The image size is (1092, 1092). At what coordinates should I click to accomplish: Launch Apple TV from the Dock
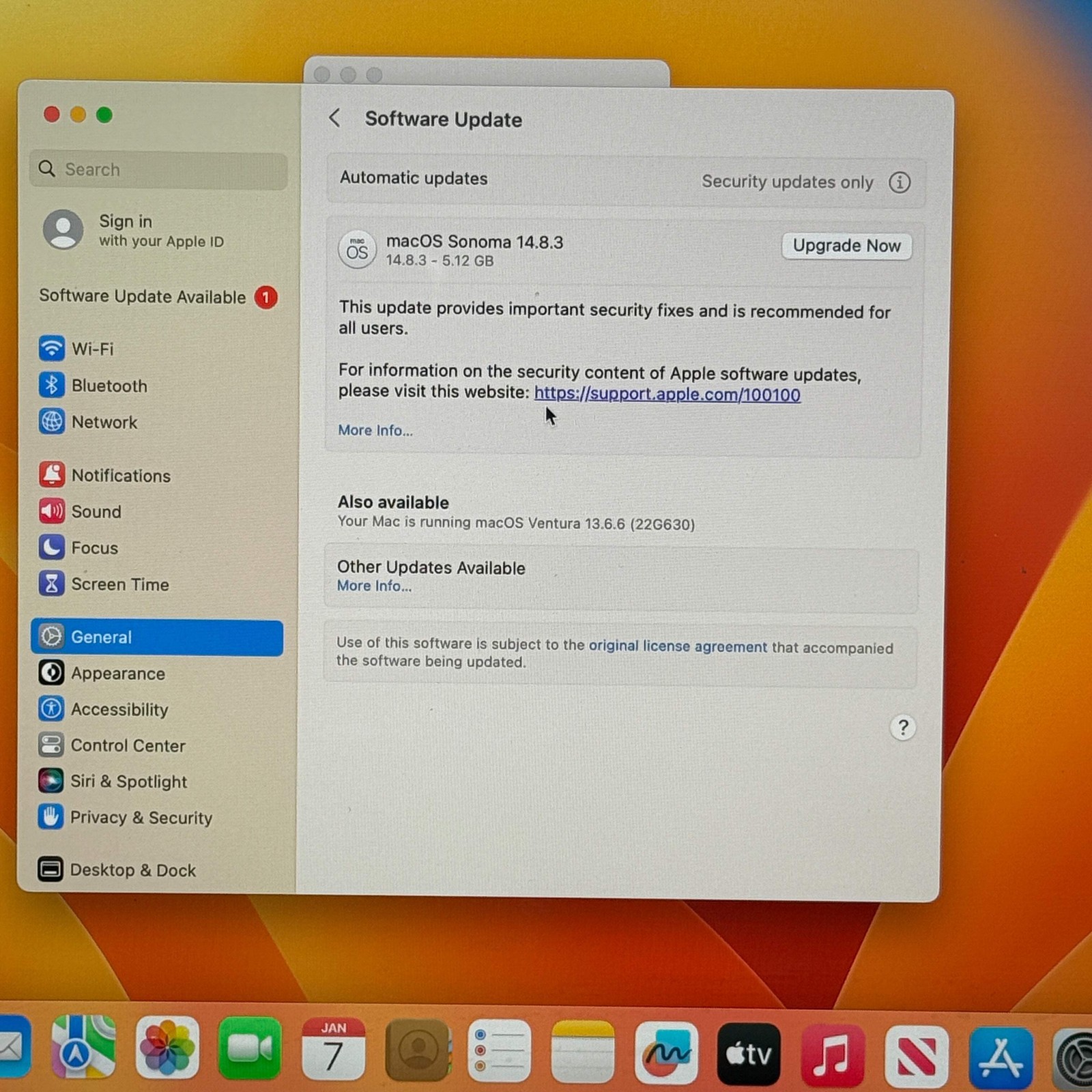click(x=749, y=1053)
